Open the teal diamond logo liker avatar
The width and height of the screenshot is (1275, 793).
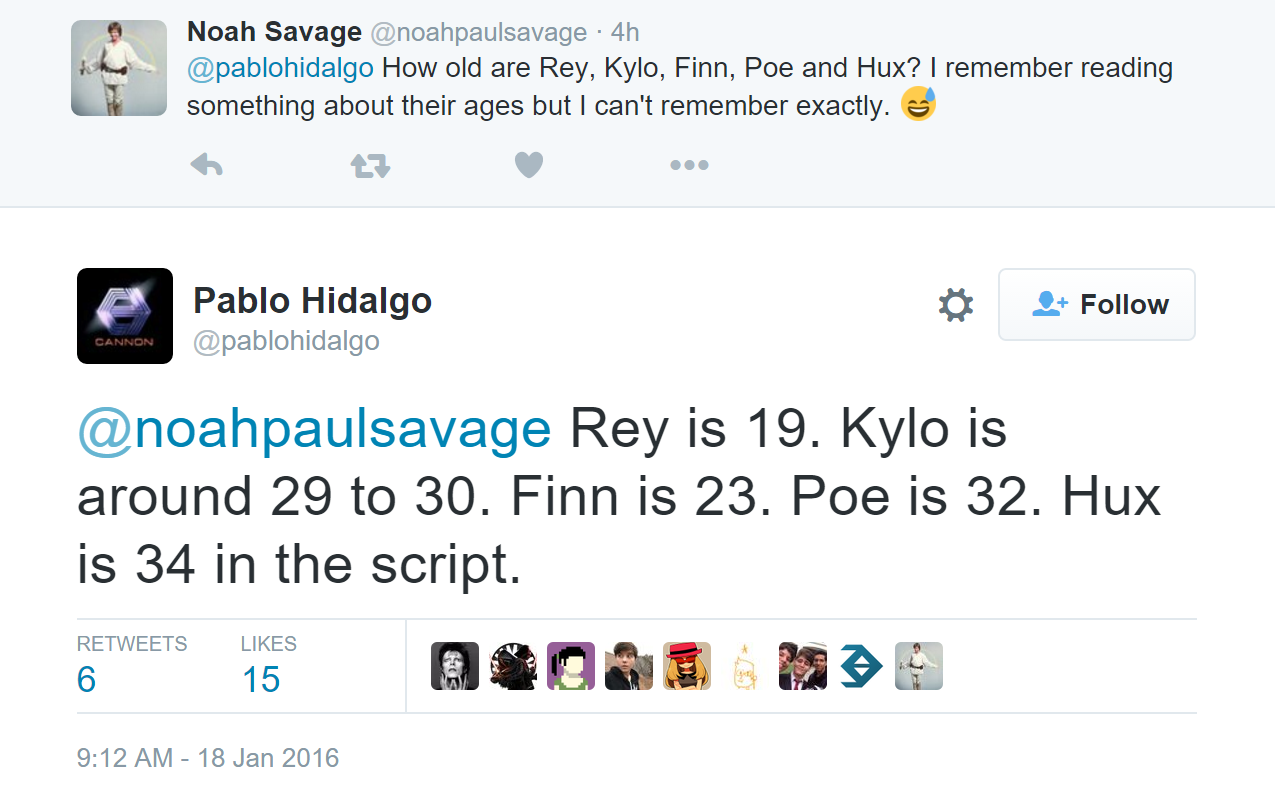tap(861, 666)
